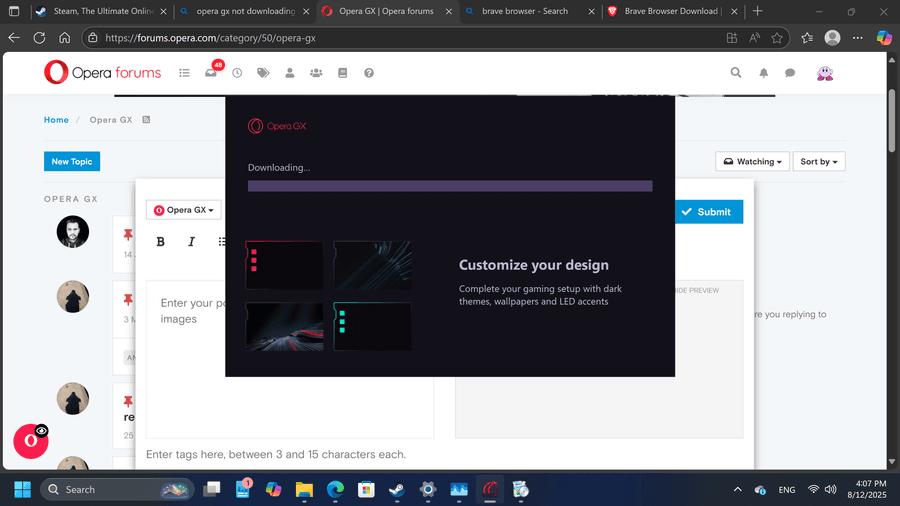
Task: Toggle italic formatting in composer
Action: (x=192, y=242)
